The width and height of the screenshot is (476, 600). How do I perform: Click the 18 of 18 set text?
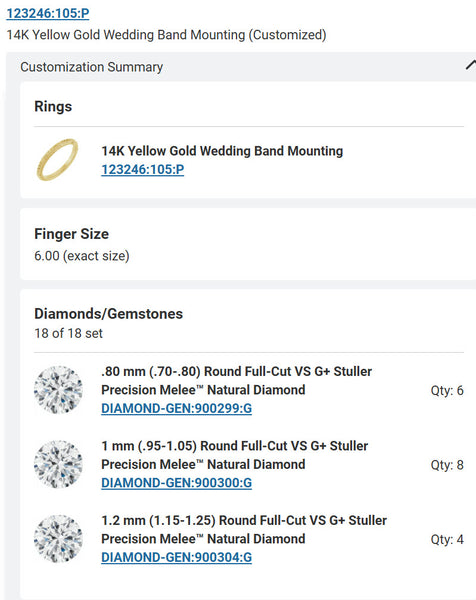[68, 333]
